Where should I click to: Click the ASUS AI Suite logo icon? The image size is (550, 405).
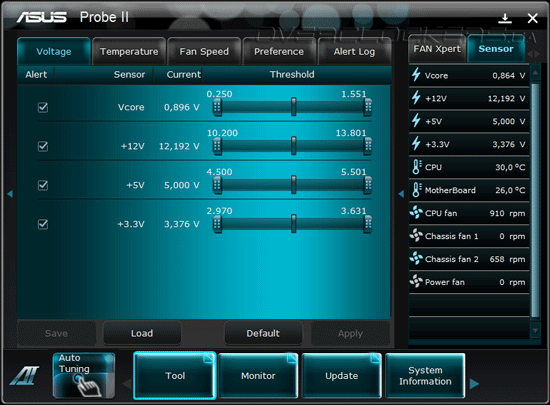[x=25, y=376]
